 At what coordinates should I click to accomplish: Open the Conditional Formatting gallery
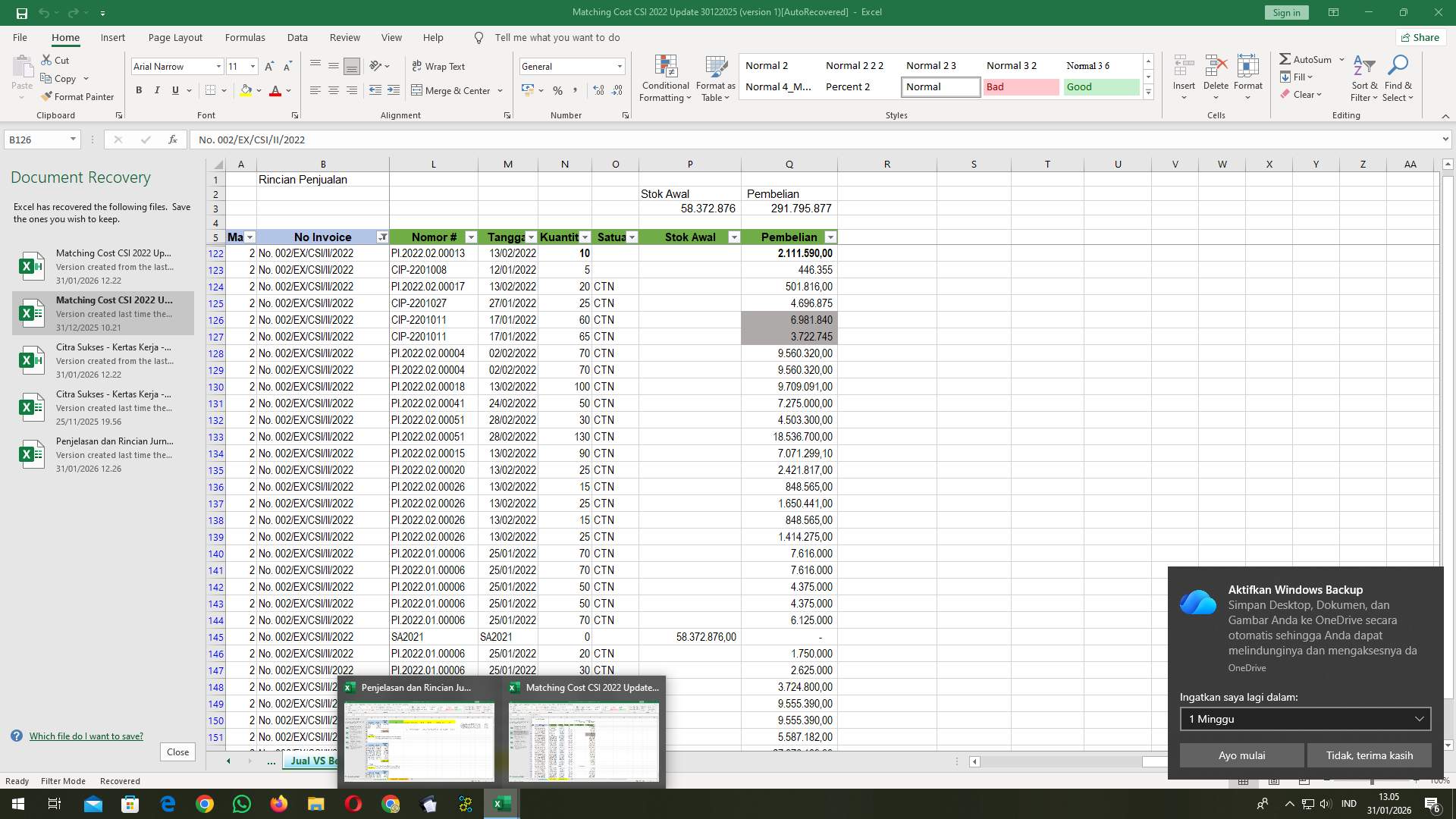[665, 78]
